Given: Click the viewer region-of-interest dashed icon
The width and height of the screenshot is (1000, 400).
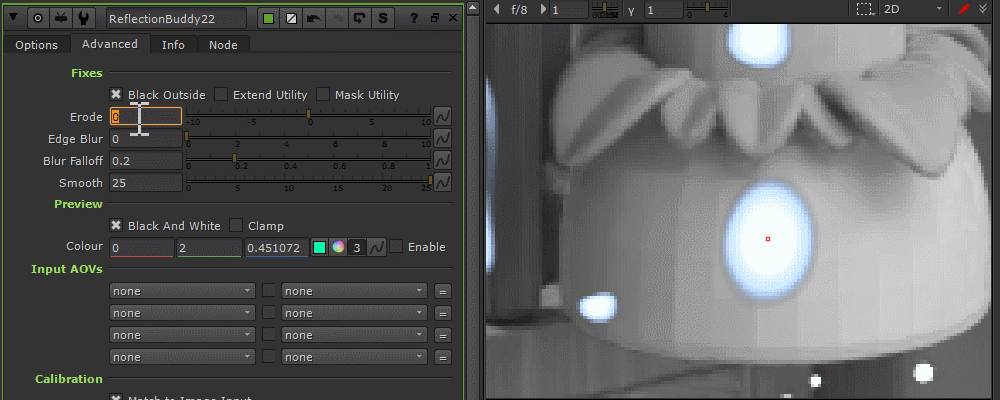Looking at the screenshot, I should coord(864,10).
